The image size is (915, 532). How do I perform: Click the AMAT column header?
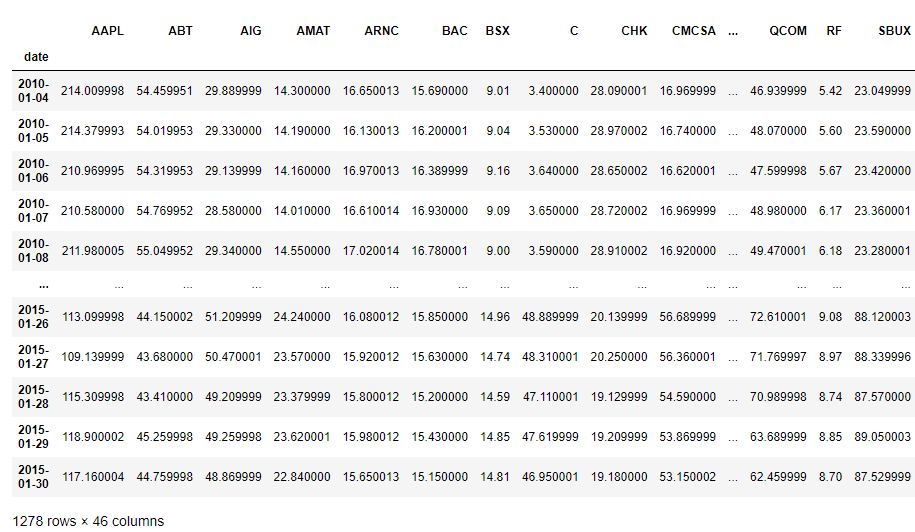click(x=313, y=31)
